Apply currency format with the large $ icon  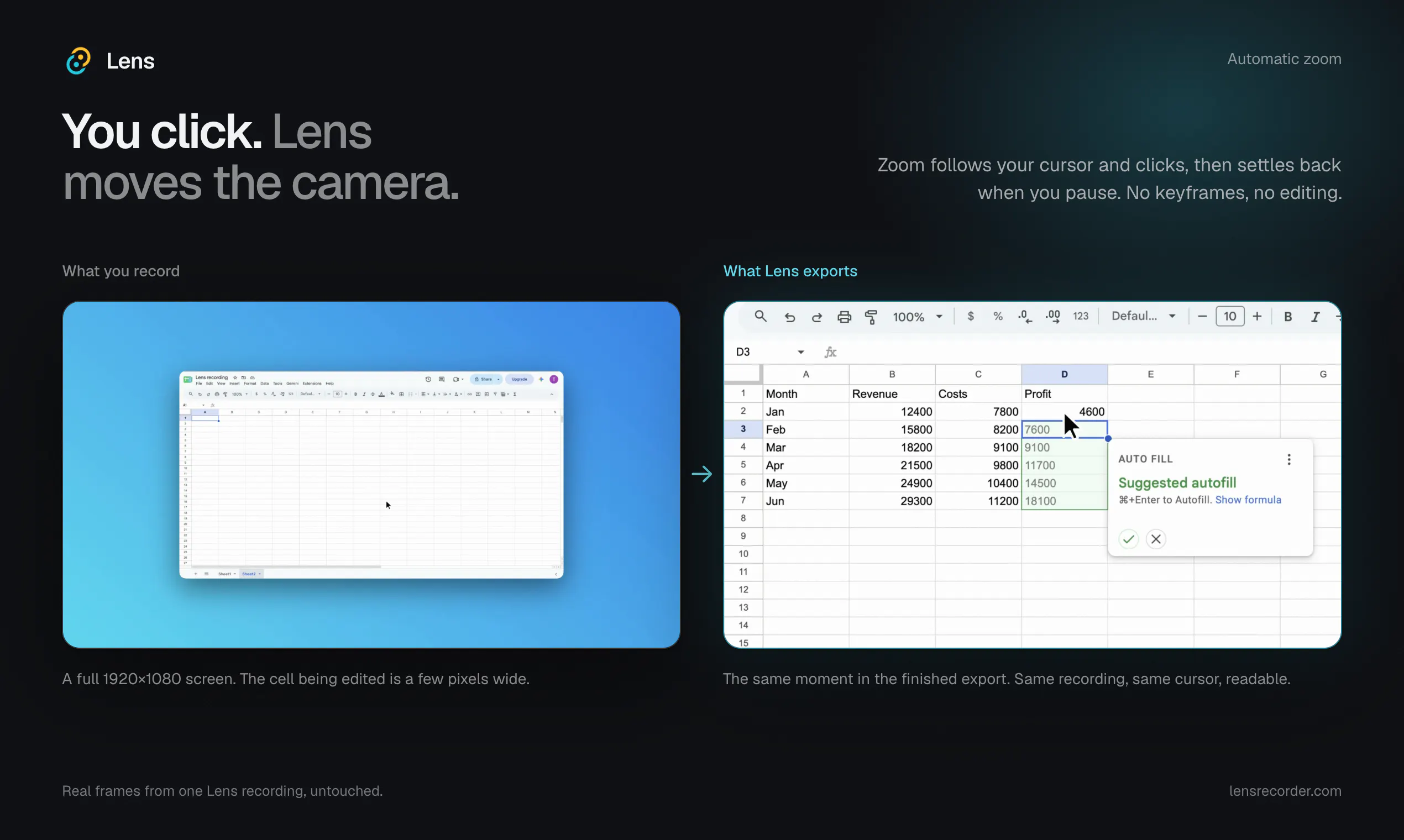tap(970, 316)
